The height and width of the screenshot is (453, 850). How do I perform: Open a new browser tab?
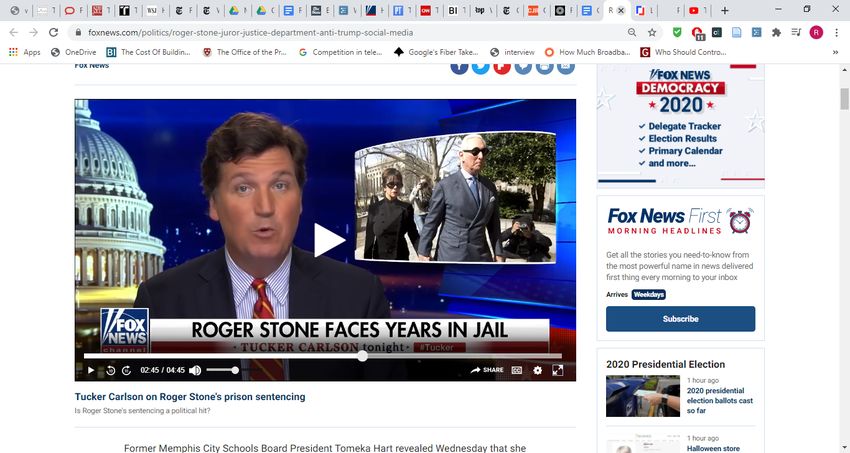(x=724, y=10)
